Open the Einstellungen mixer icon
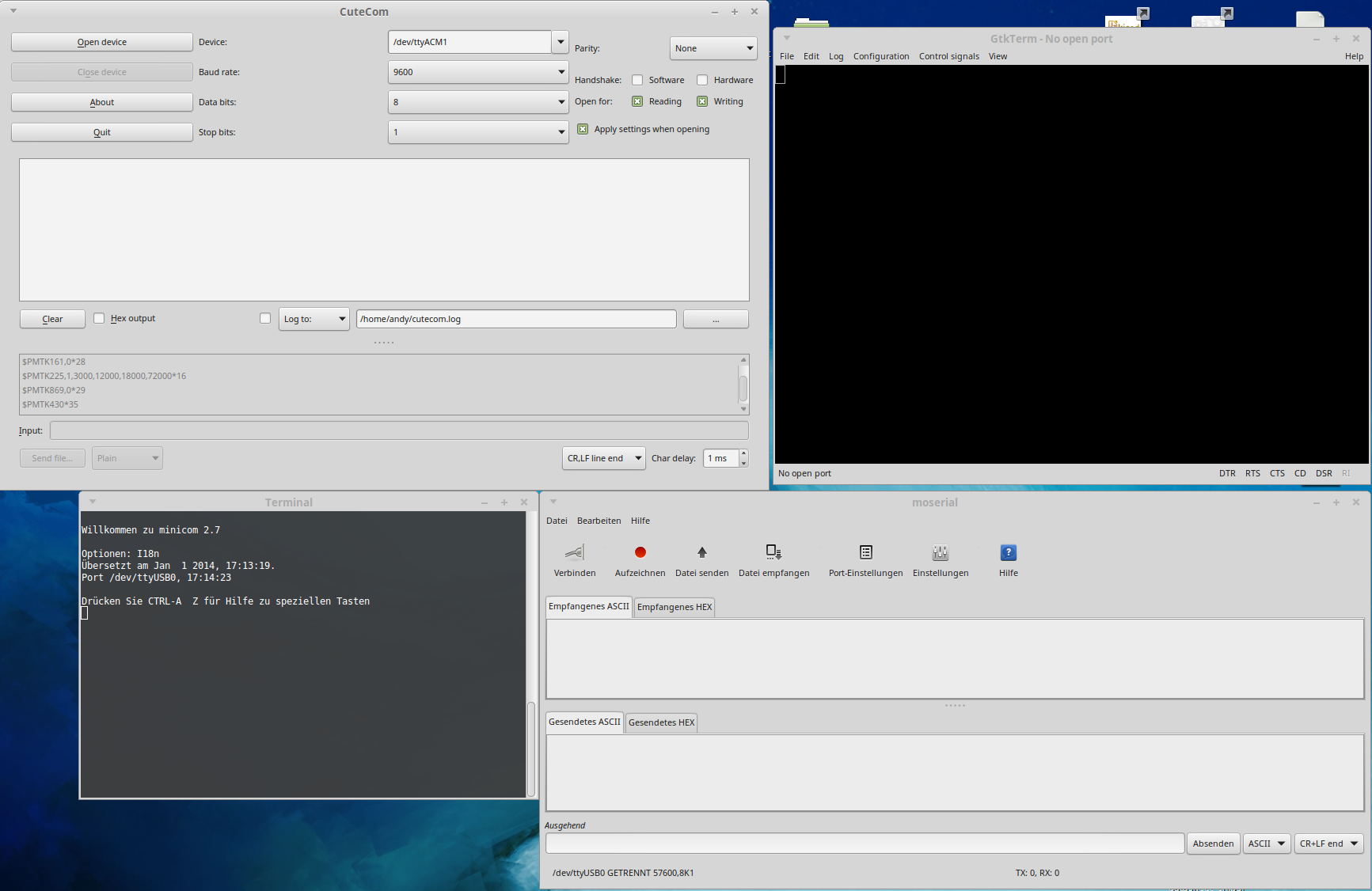1372x891 pixels. tap(940, 552)
